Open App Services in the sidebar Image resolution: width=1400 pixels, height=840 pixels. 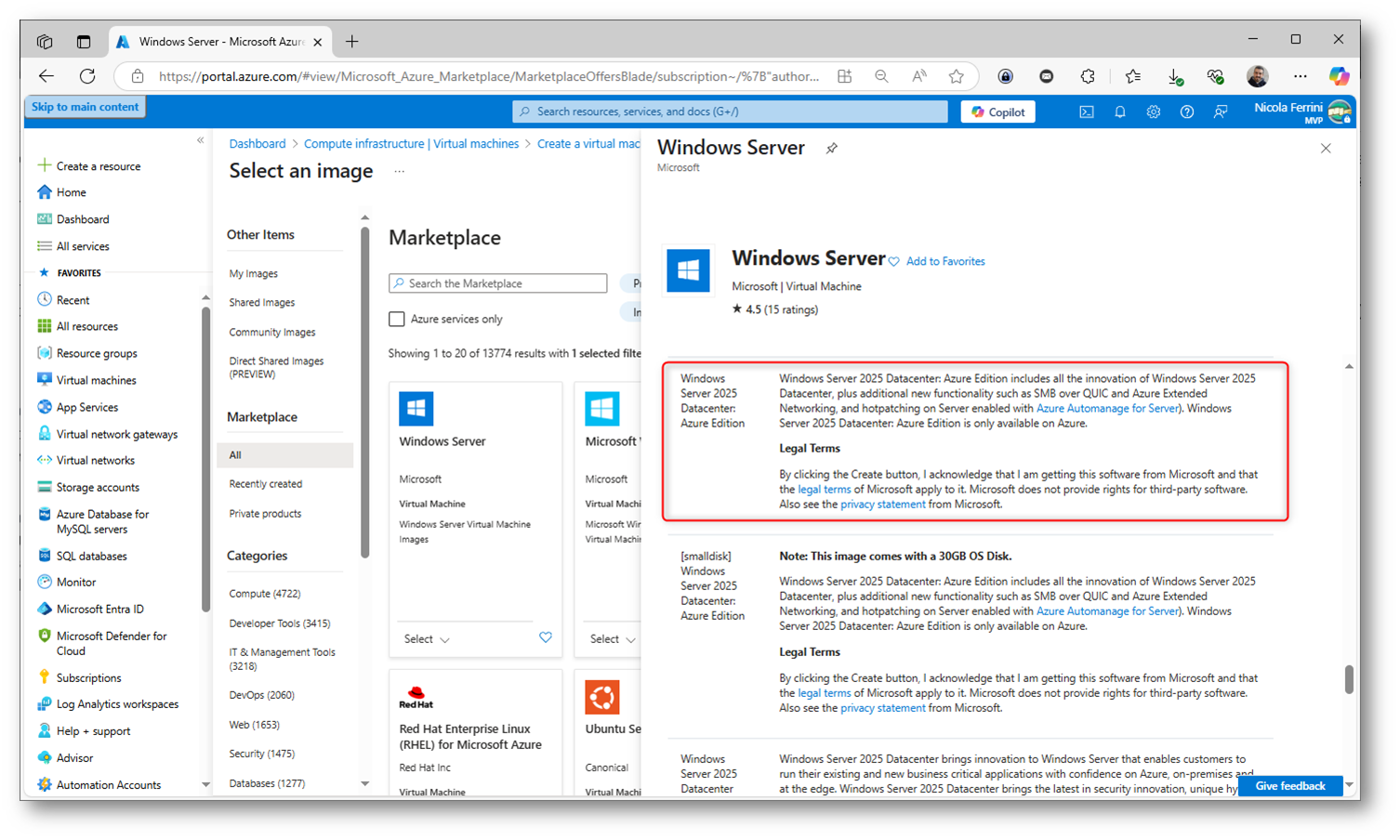[86, 407]
